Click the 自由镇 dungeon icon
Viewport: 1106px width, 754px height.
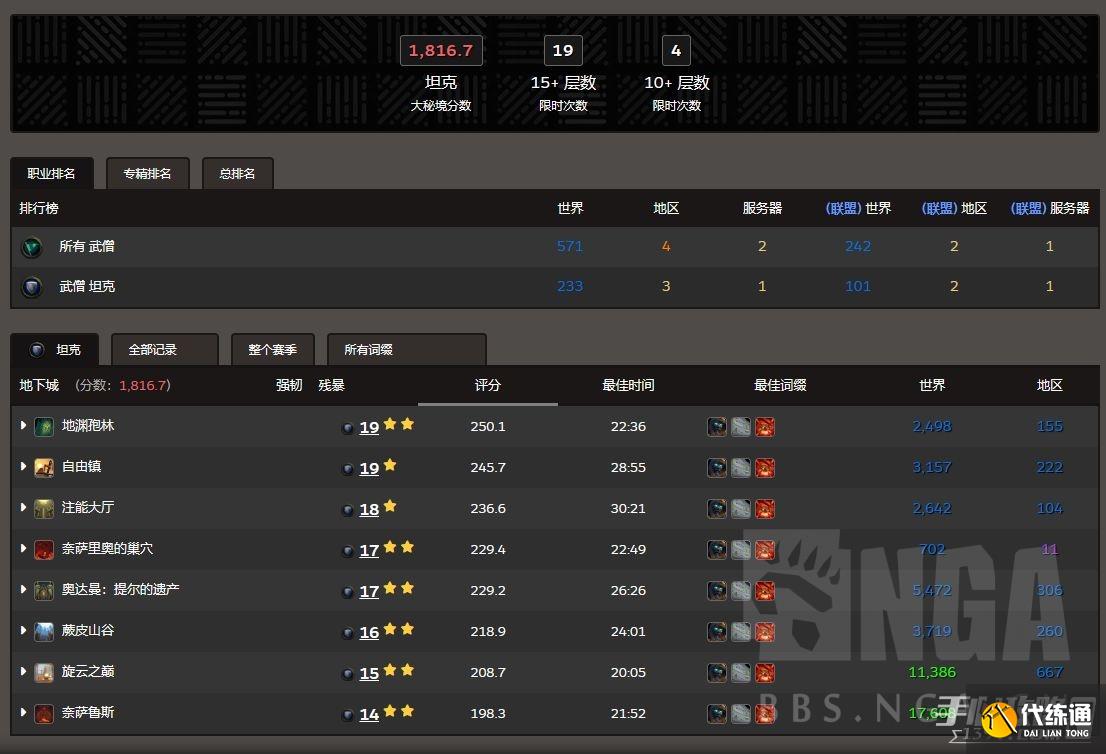tap(44, 468)
